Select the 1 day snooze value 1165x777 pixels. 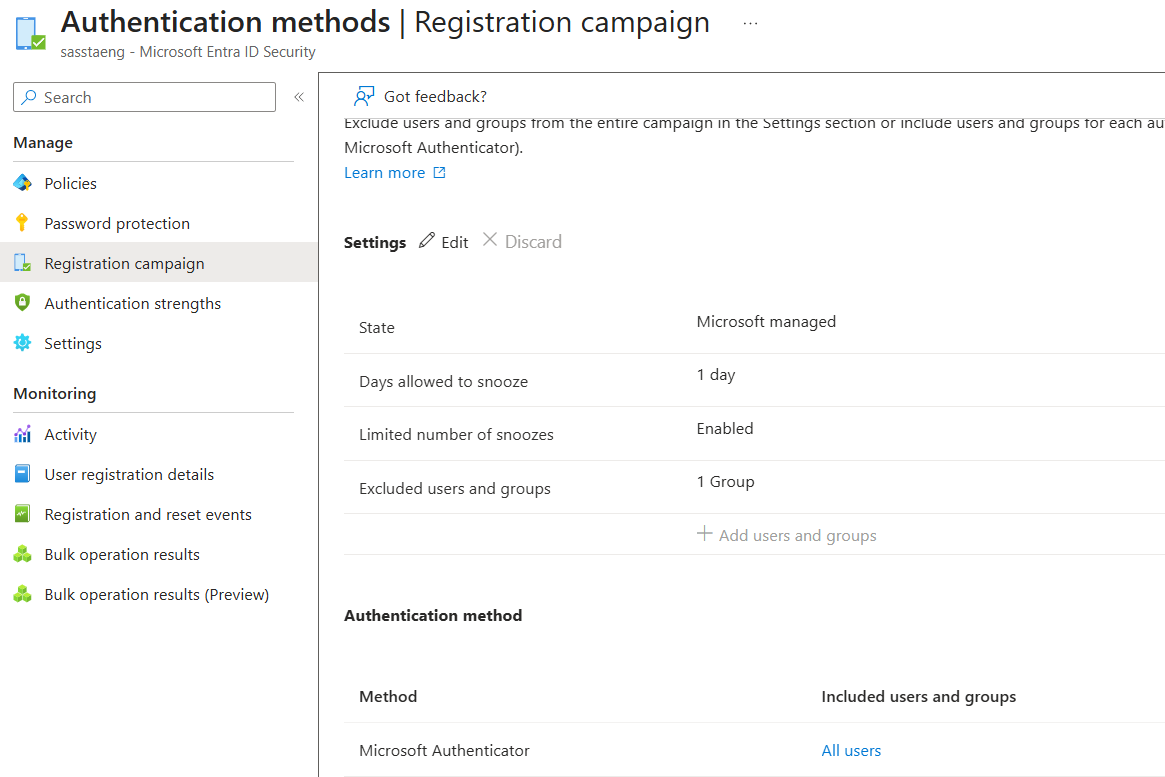coord(715,375)
